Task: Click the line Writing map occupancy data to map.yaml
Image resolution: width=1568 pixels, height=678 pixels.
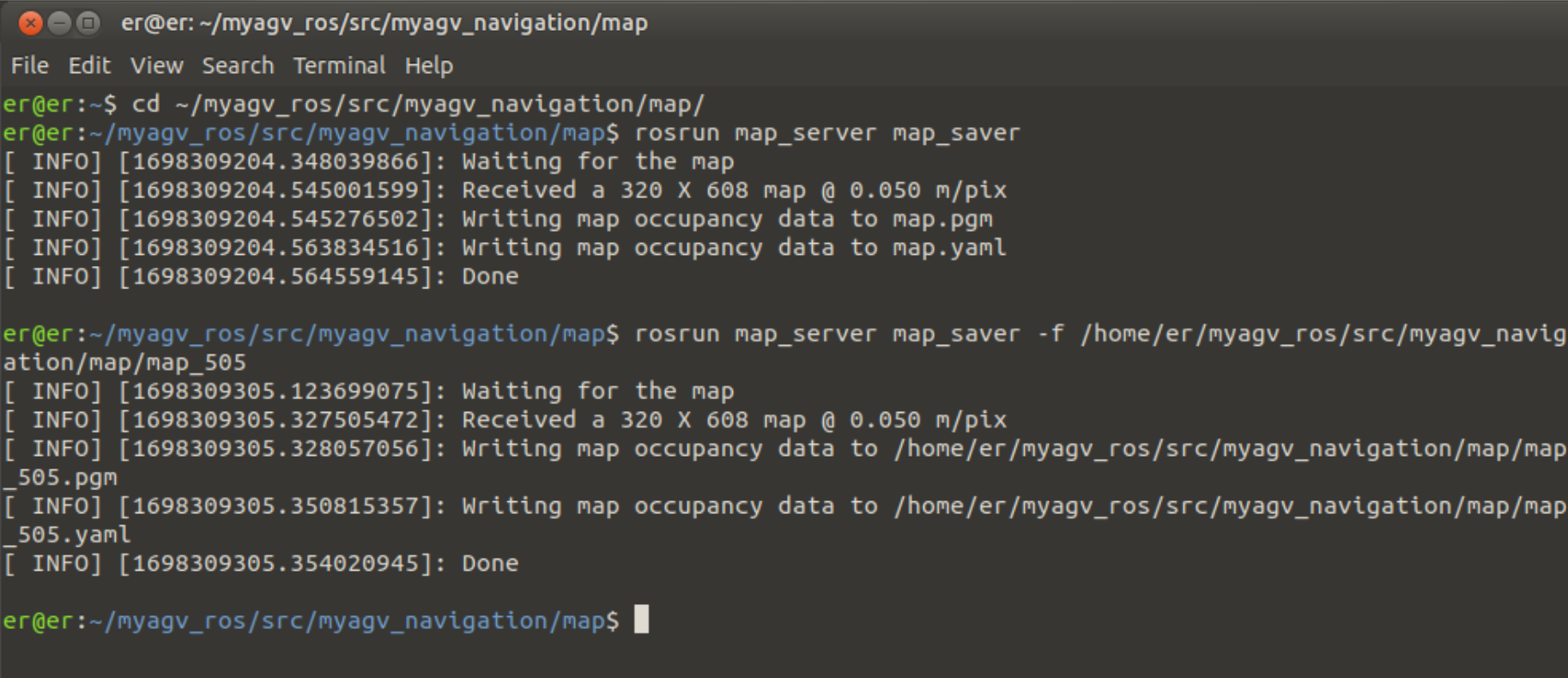Action: [x=505, y=248]
